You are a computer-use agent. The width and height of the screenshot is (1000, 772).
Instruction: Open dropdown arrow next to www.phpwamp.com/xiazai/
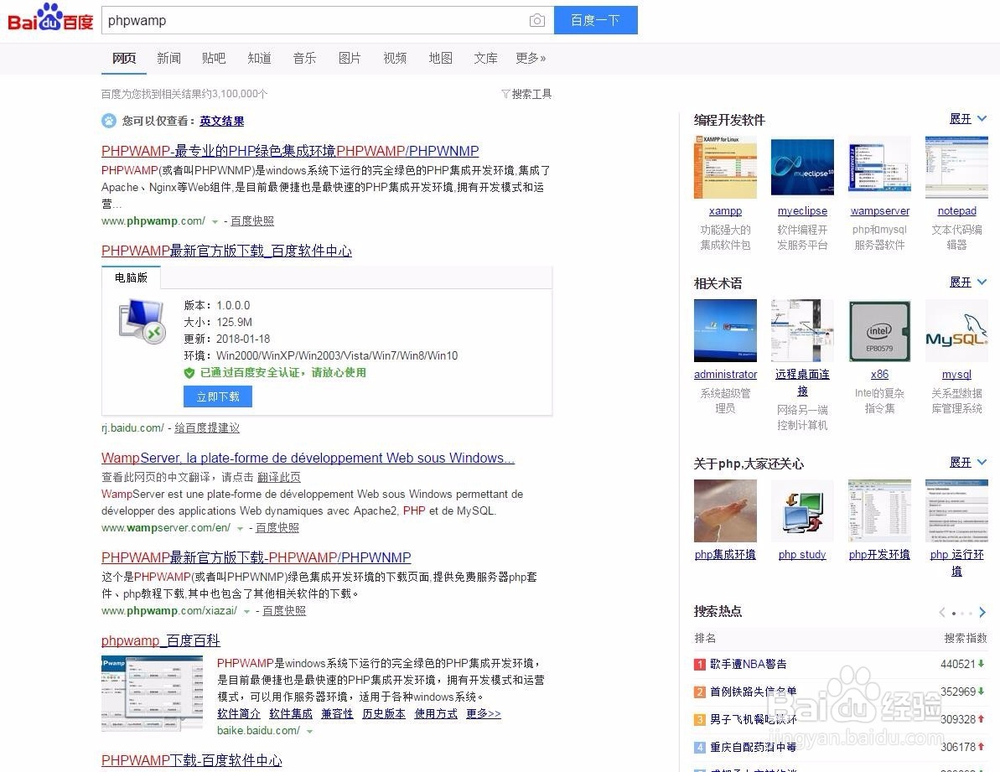(247, 611)
